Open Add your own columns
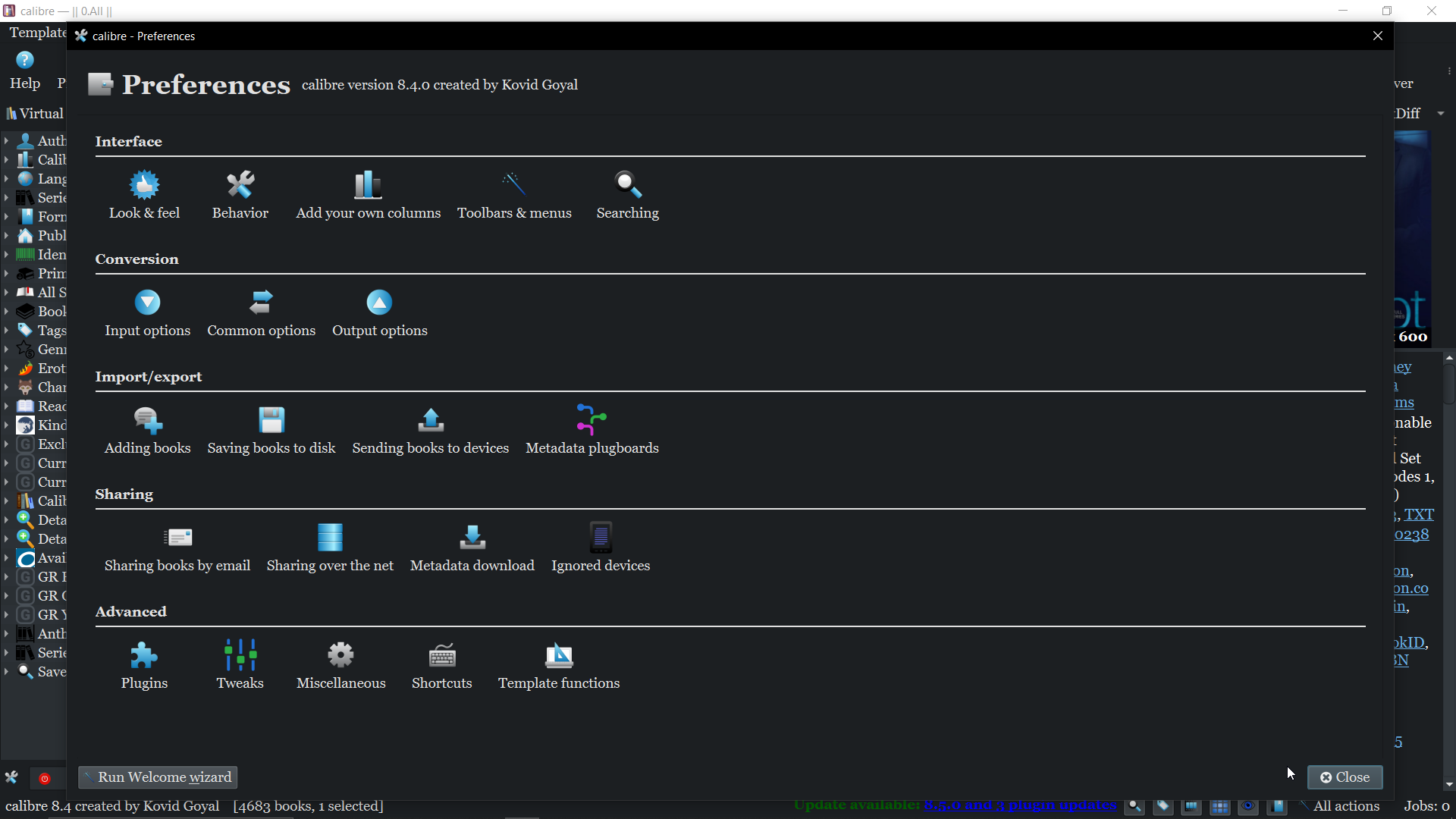This screenshot has height=819, width=1456. 368,196
